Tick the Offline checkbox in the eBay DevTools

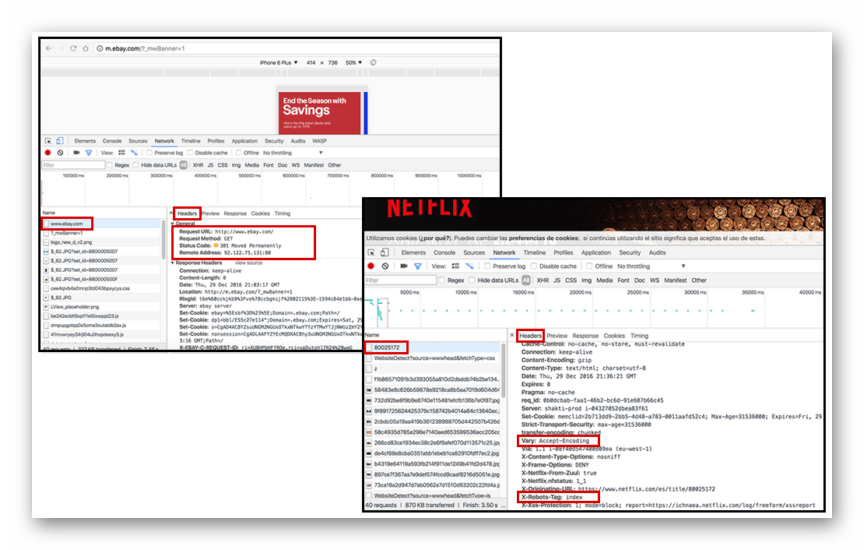click(239, 153)
